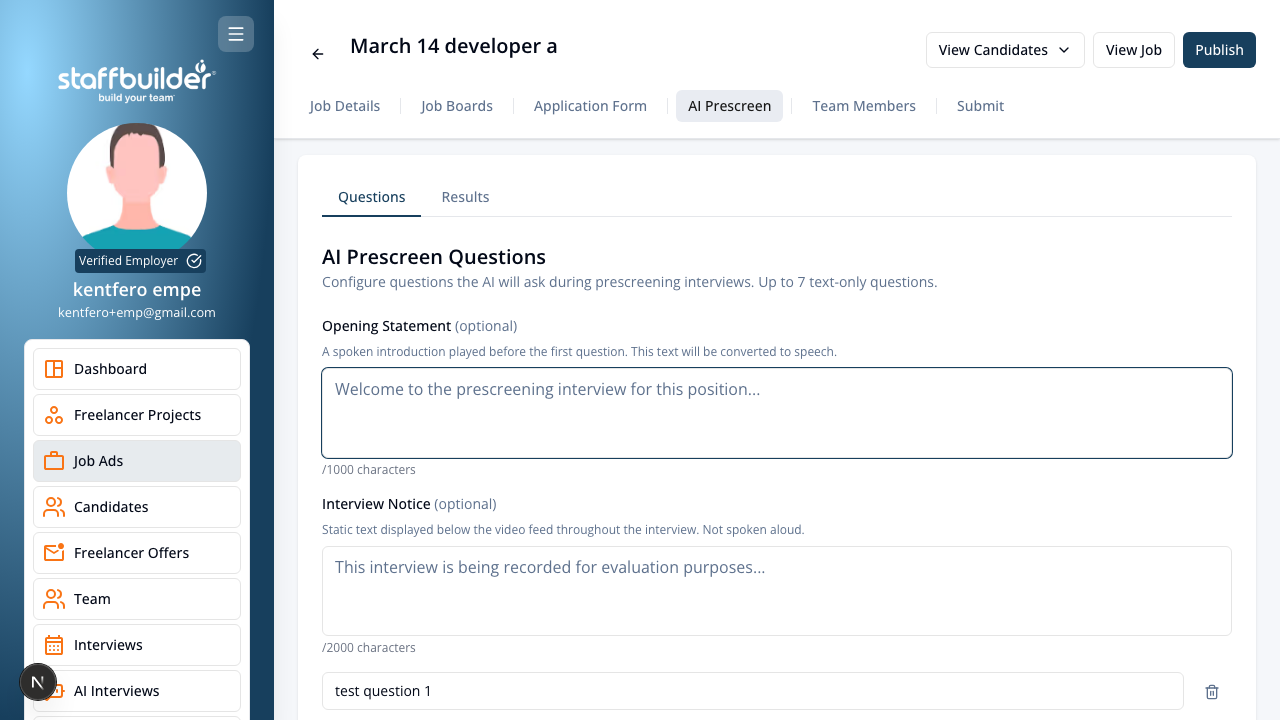Delete test question 1 with trash icon
Image resolution: width=1280 pixels, height=720 pixels.
click(1212, 692)
